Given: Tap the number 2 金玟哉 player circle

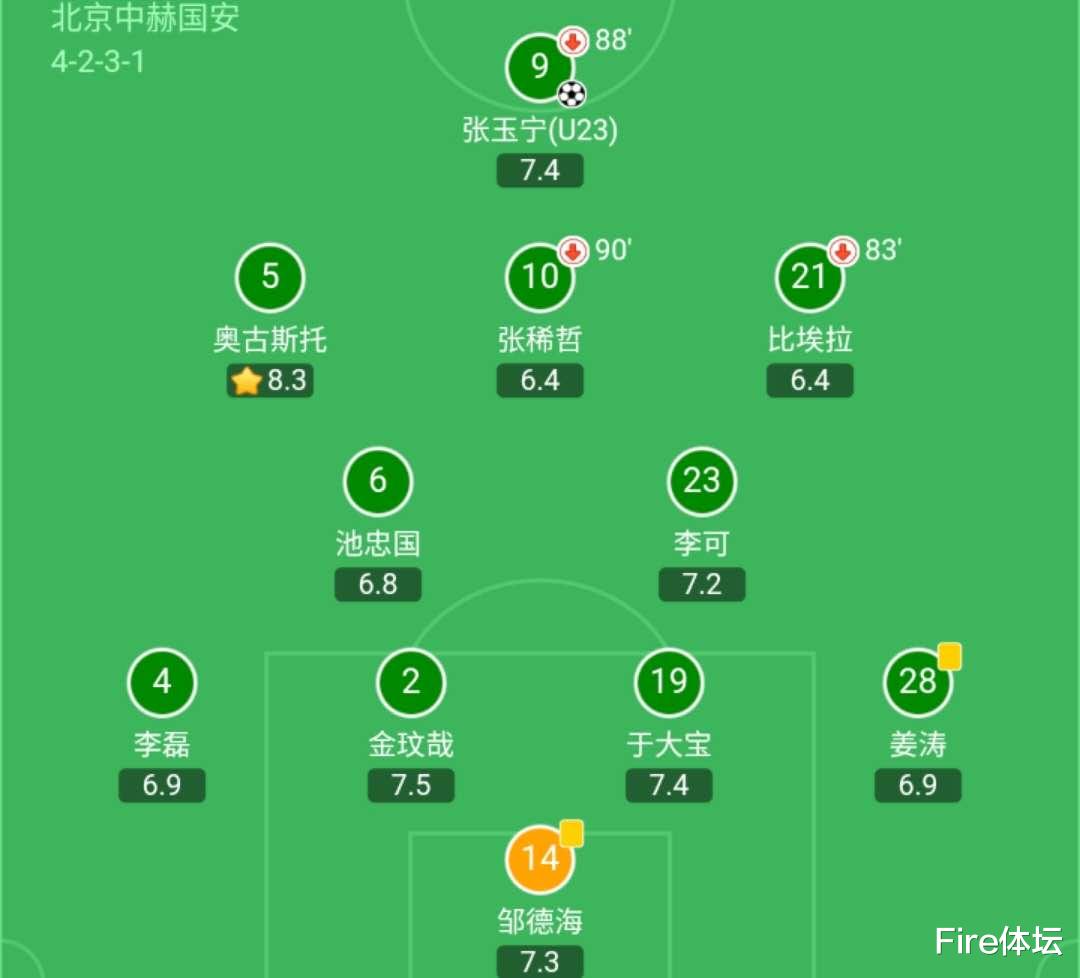Looking at the screenshot, I should tap(410, 682).
